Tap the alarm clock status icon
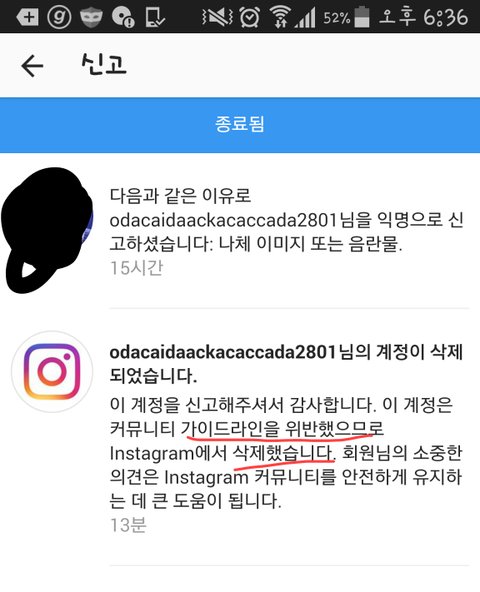 coord(250,17)
